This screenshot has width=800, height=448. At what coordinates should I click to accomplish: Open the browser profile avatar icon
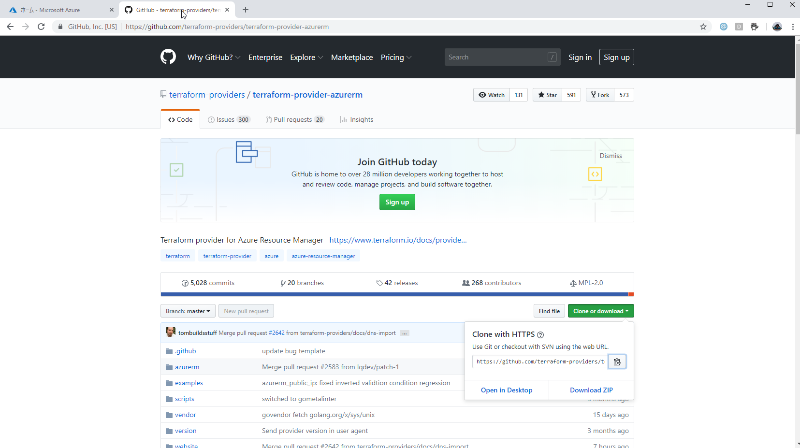tap(777, 27)
